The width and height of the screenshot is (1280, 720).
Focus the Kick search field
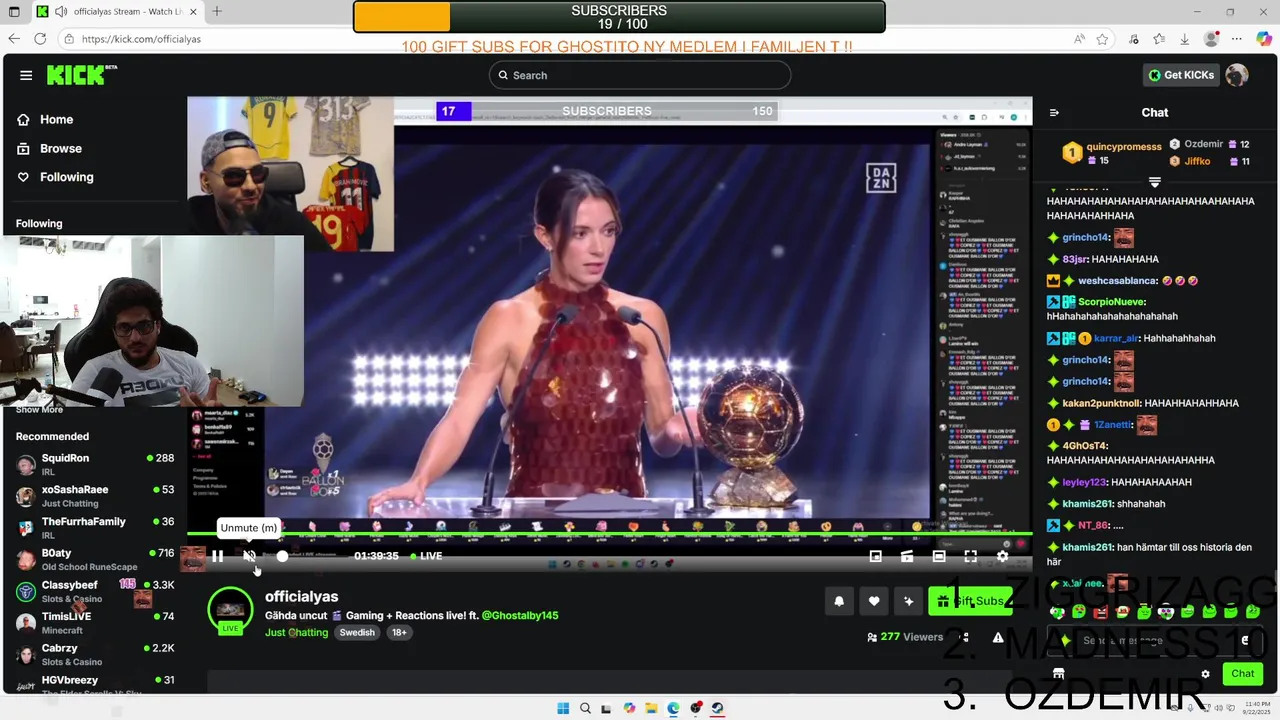pos(640,75)
